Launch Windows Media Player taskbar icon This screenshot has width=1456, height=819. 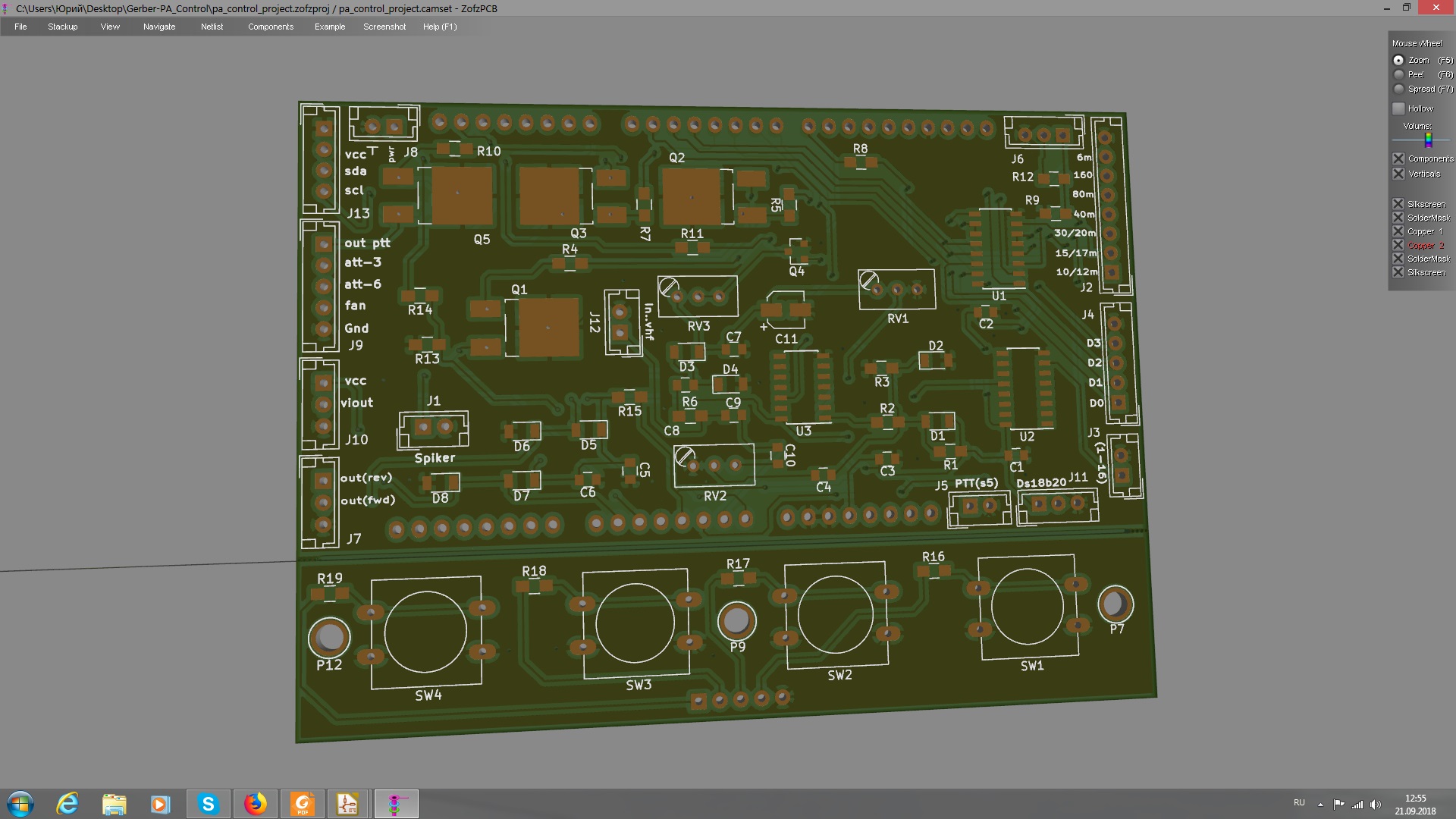160,804
